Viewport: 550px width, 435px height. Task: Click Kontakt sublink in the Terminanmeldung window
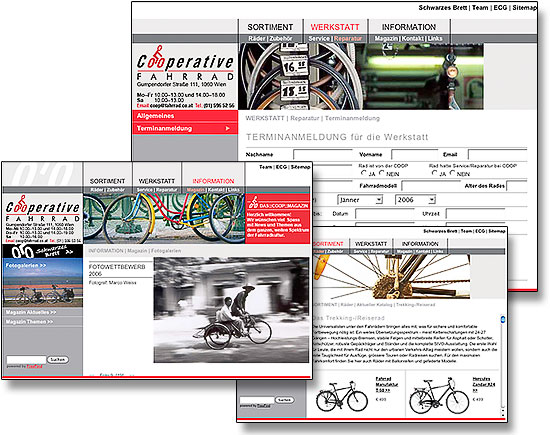tap(413, 39)
